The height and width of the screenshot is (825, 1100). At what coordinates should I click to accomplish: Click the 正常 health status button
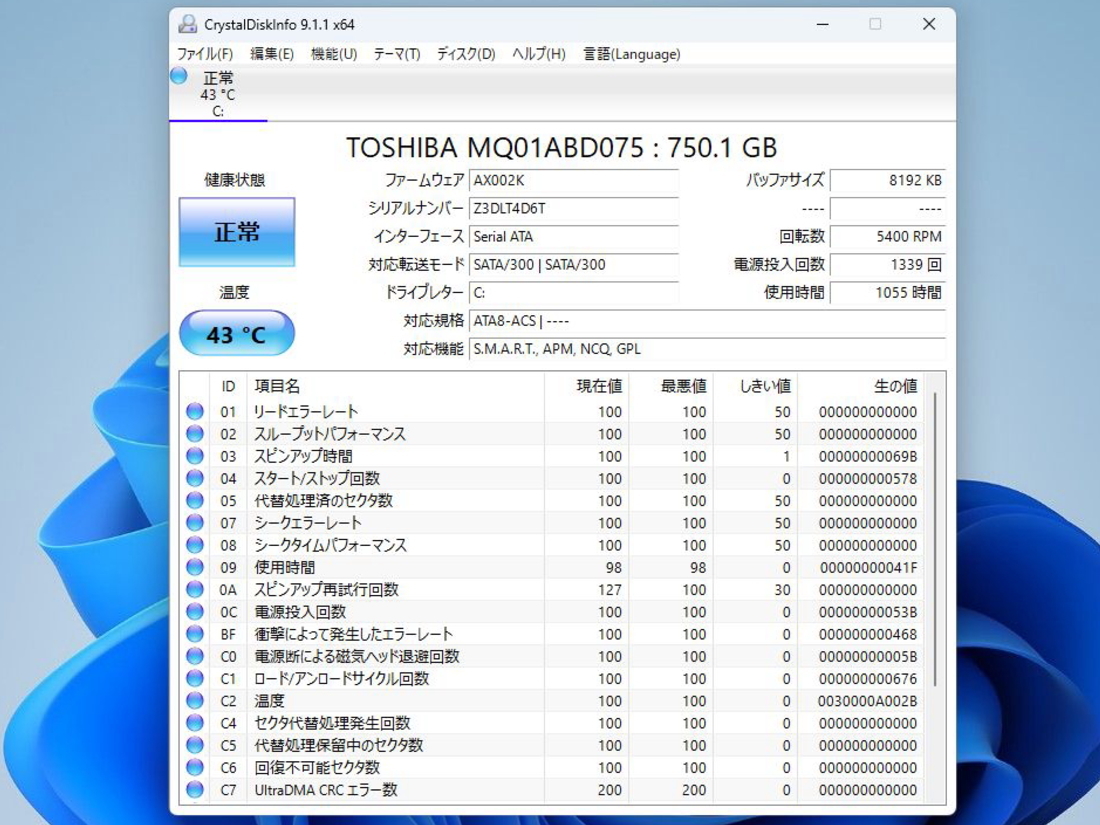(237, 232)
